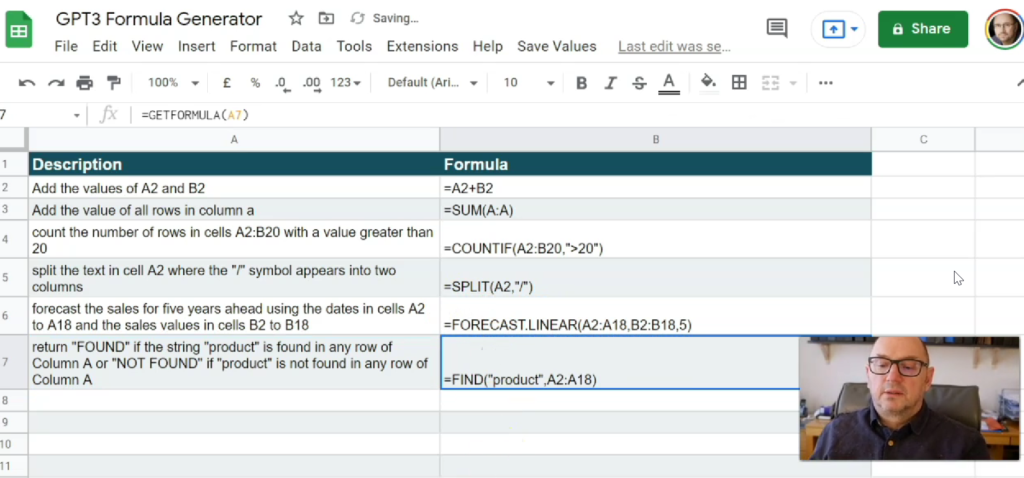This screenshot has height=478, width=1024.
Task: Select cell with =COUNTIF(A2:B20,">20")
Action: point(656,239)
